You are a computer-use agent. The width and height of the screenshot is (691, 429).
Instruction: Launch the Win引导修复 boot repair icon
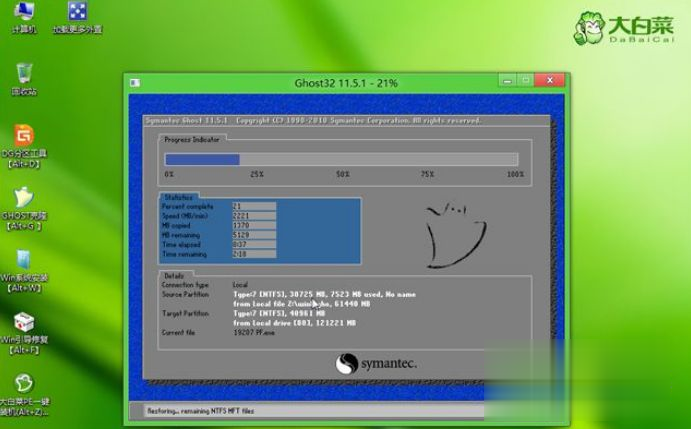pyautogui.click(x=24, y=333)
